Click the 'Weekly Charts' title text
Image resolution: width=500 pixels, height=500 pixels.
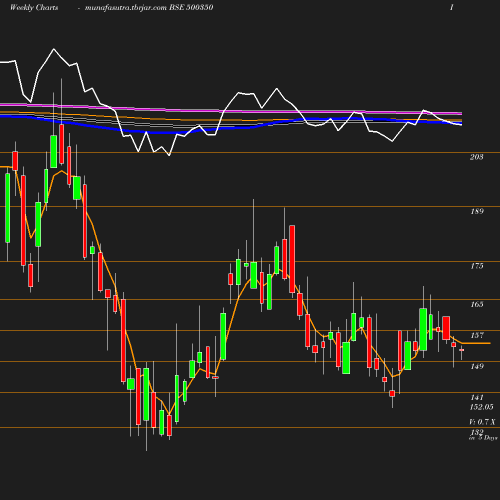click(x=34, y=8)
